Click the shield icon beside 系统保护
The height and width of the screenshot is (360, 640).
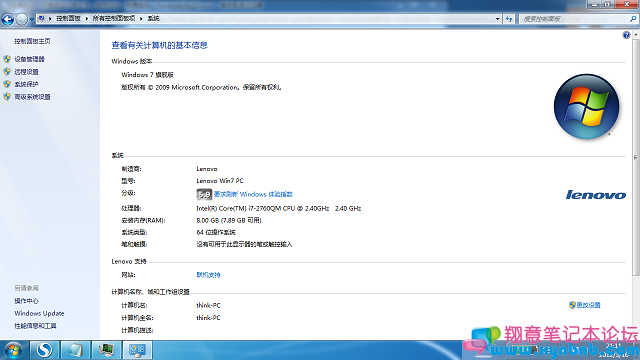tap(7, 84)
